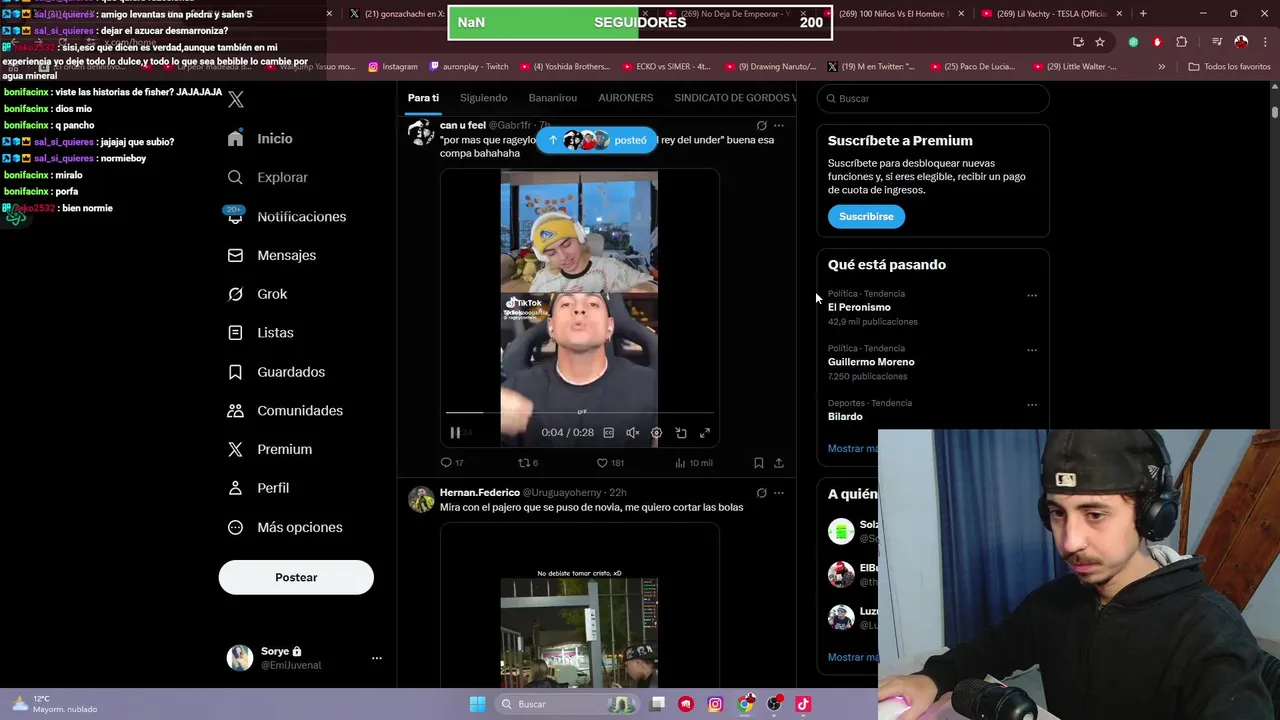This screenshot has height=720, width=1280.
Task: Go to Inicio in the sidebar
Action: [x=261, y=139]
